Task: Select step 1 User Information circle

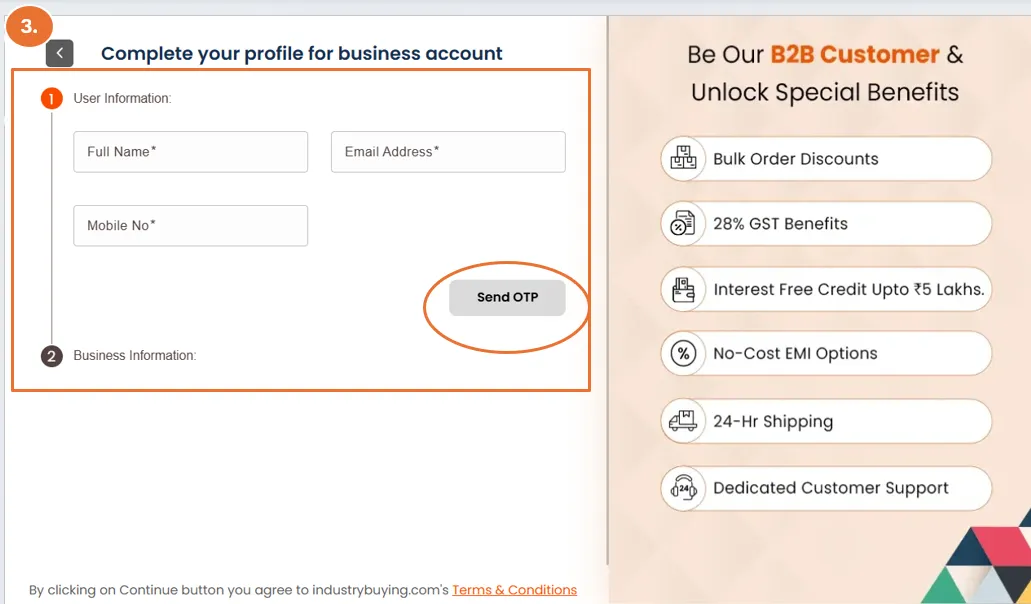Action: click(x=51, y=99)
